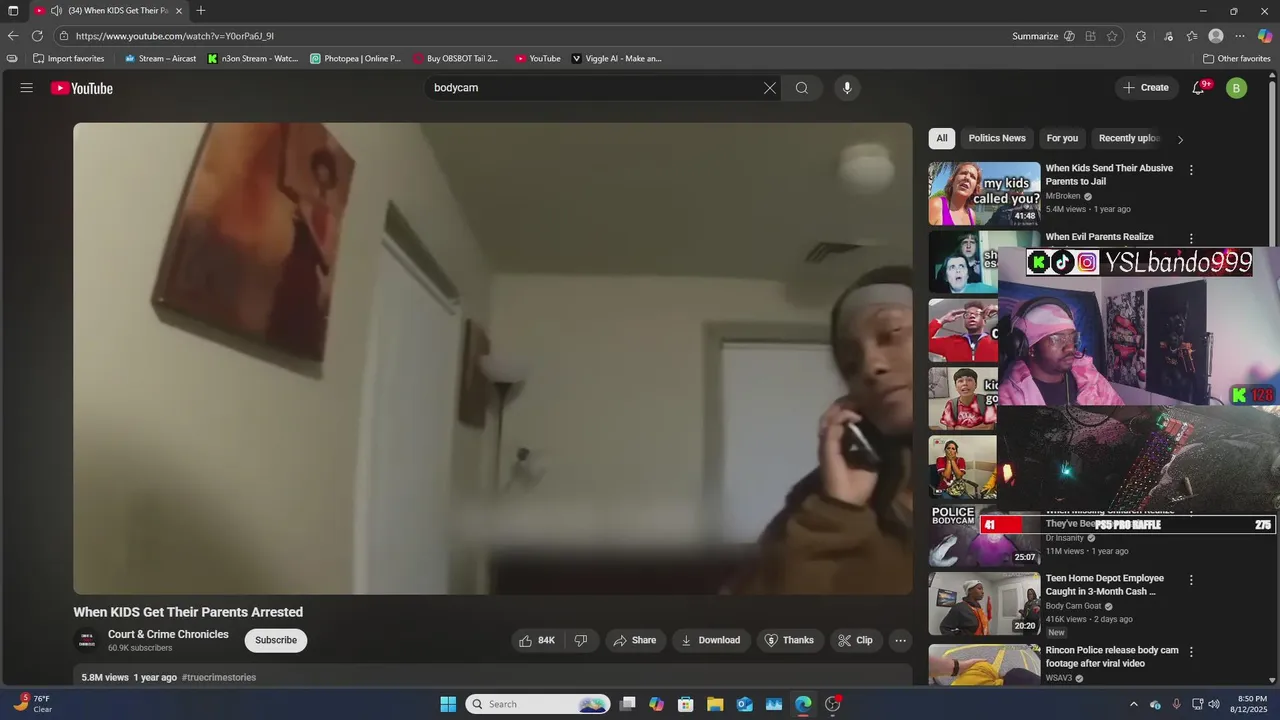The width and height of the screenshot is (1280, 720).
Task: Go back in browser
Action: tap(13, 36)
